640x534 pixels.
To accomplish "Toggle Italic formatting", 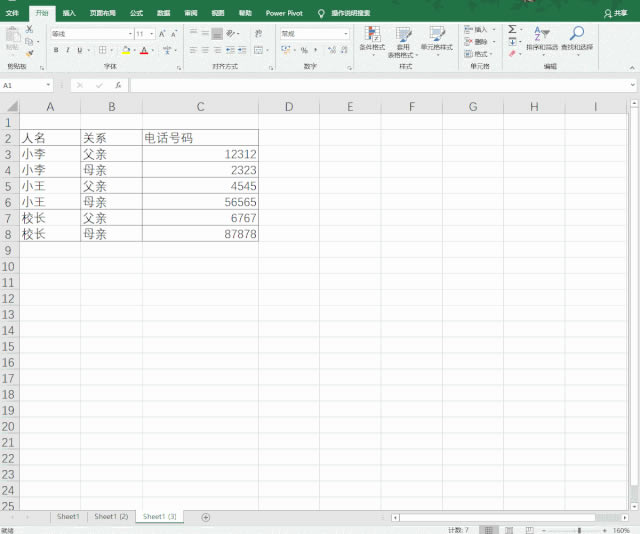I will (69, 50).
